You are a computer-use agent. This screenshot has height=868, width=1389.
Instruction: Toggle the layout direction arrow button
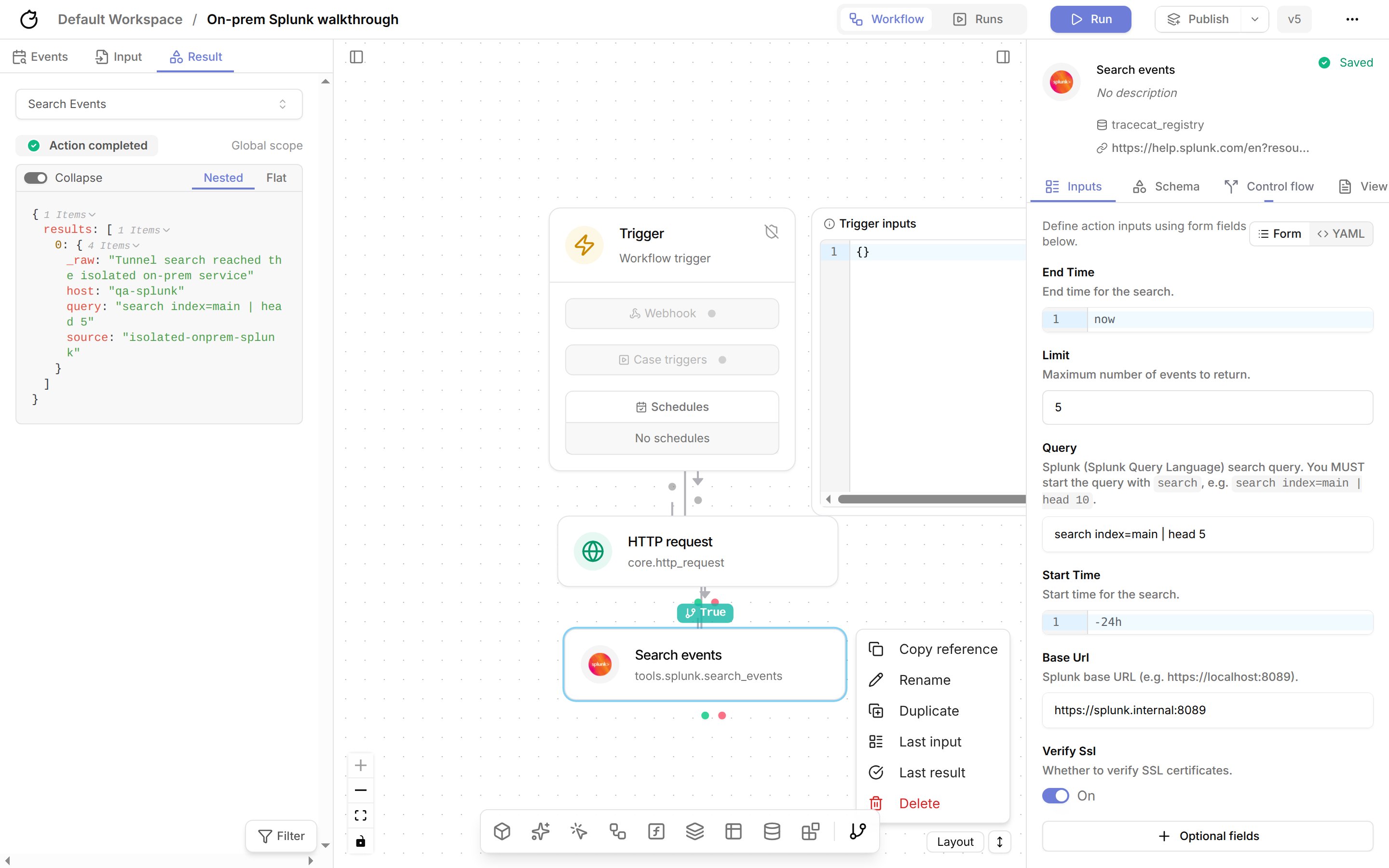coord(999,841)
